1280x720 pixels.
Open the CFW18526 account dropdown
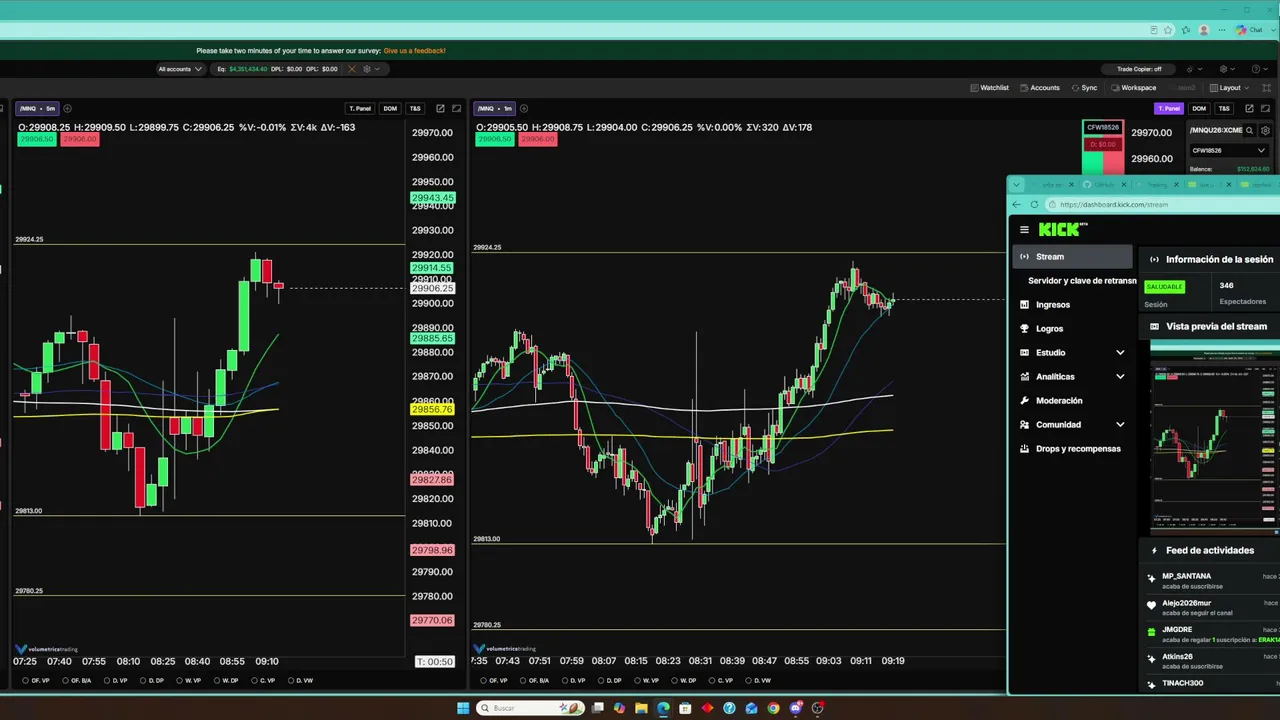(x=1229, y=150)
